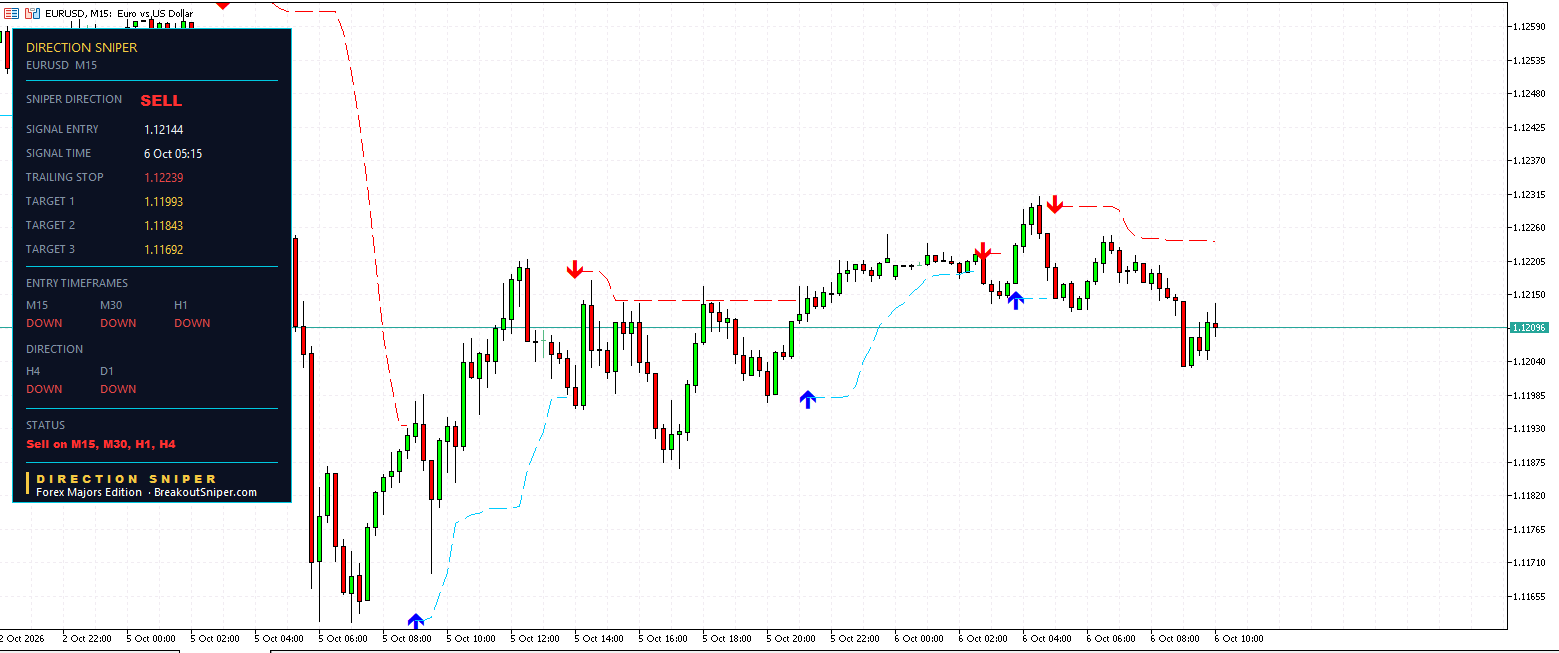Image resolution: width=1559 pixels, height=653 pixels.
Task: Click the chart title 'EURUSD, M15: Euro vs US Dollar'
Action: click(119, 13)
